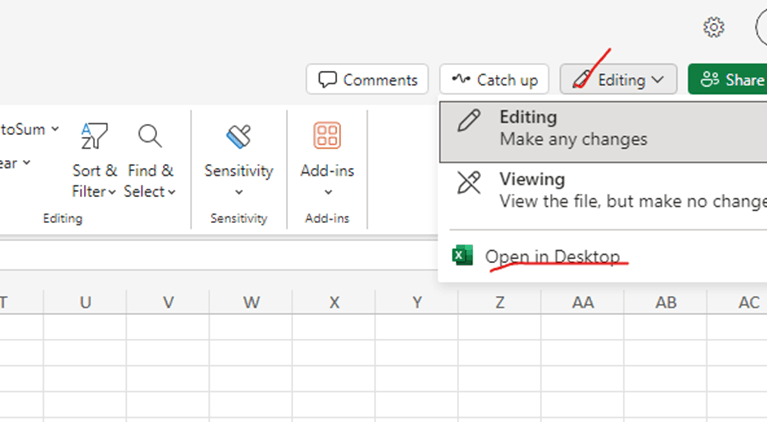Viewport: 767px width, 422px height.
Task: Select column AC header
Action: click(737, 302)
